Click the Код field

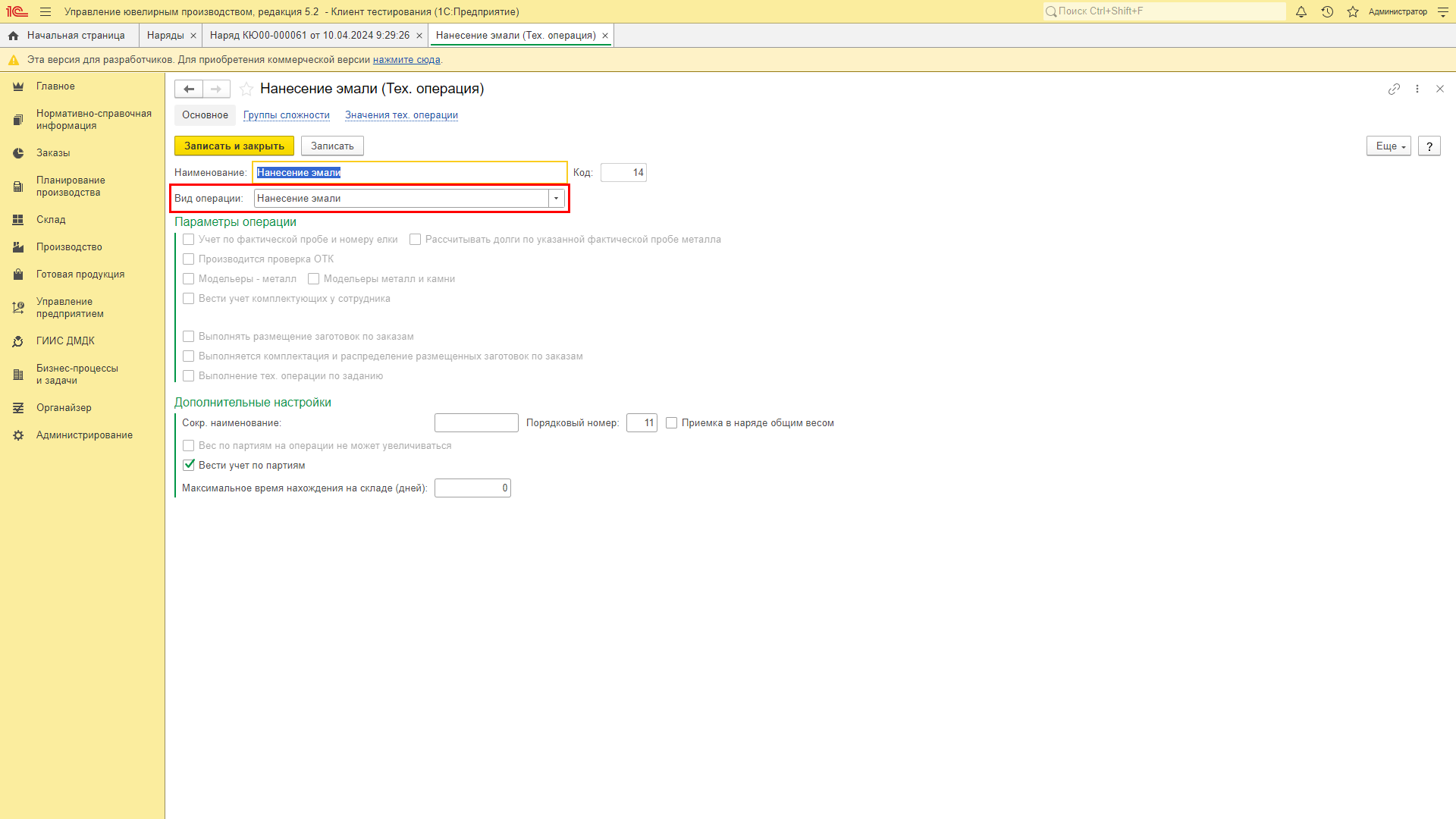[623, 173]
